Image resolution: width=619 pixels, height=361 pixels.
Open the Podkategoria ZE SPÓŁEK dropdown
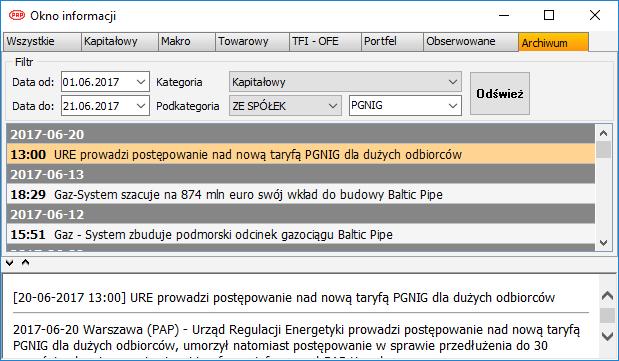pyautogui.click(x=285, y=106)
